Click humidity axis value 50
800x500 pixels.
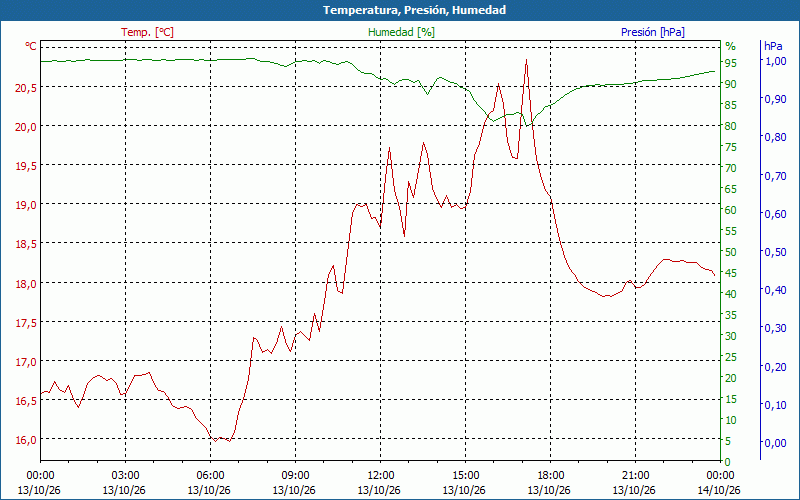click(731, 252)
